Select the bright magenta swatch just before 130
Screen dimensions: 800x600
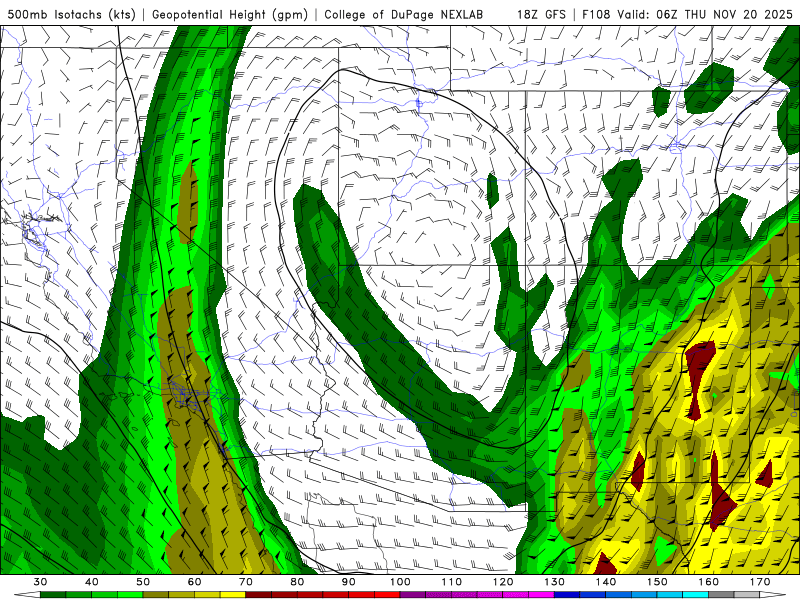(x=541, y=594)
